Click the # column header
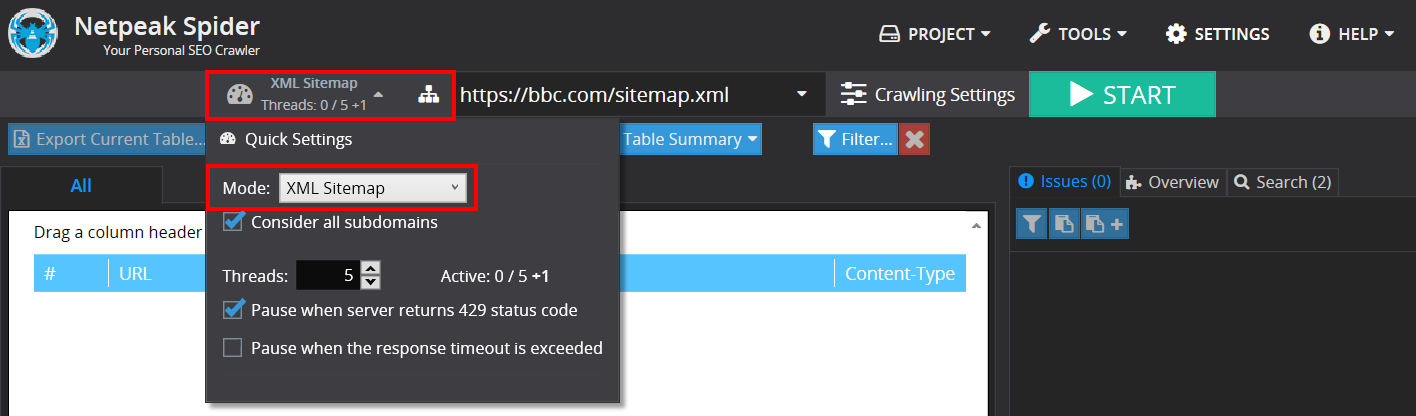The height and width of the screenshot is (416, 1416). 71,274
